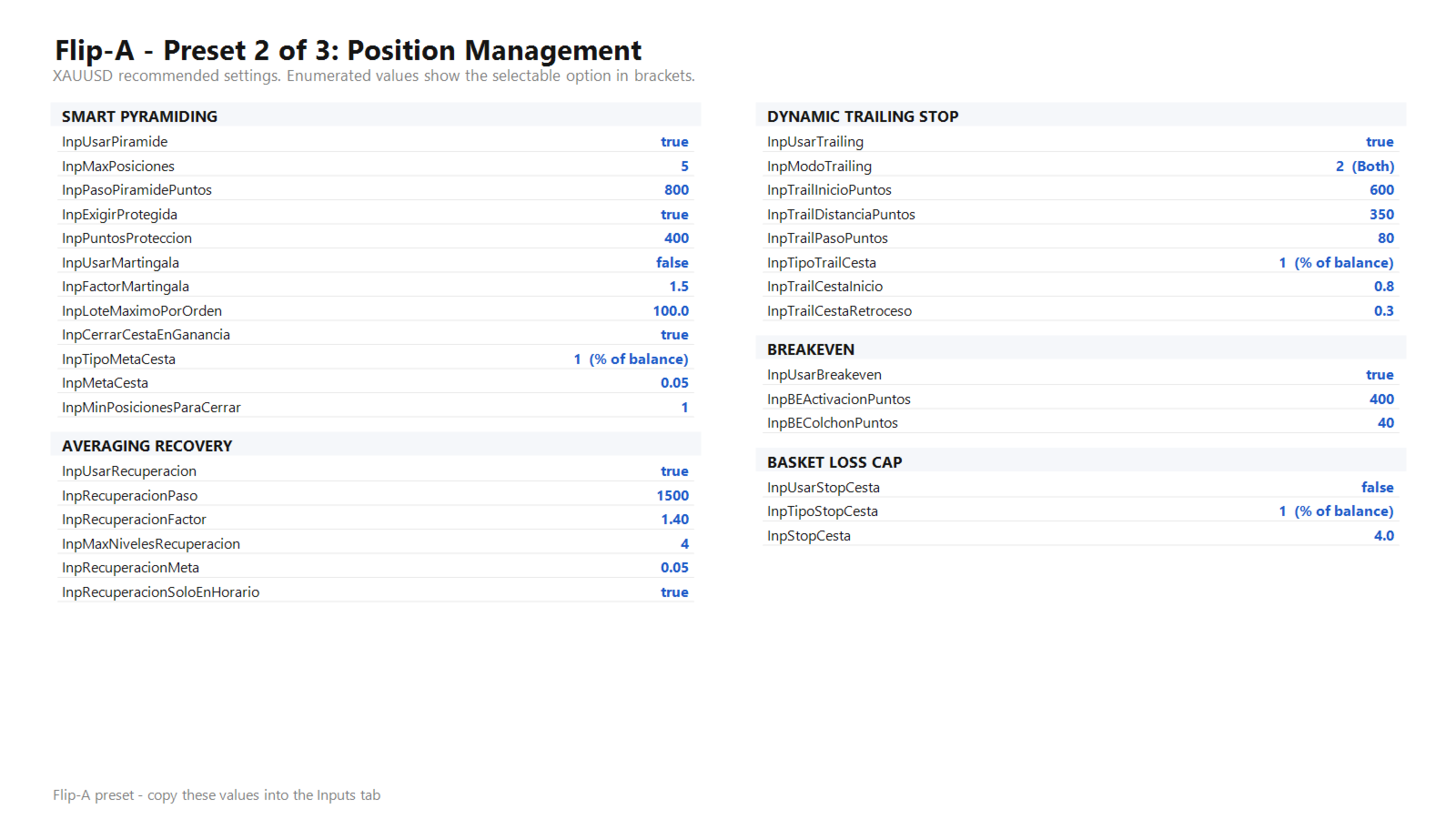Viewport: 1456px width, 819px height.
Task: Toggle the InpUsarMartingala false value
Action: [672, 263]
